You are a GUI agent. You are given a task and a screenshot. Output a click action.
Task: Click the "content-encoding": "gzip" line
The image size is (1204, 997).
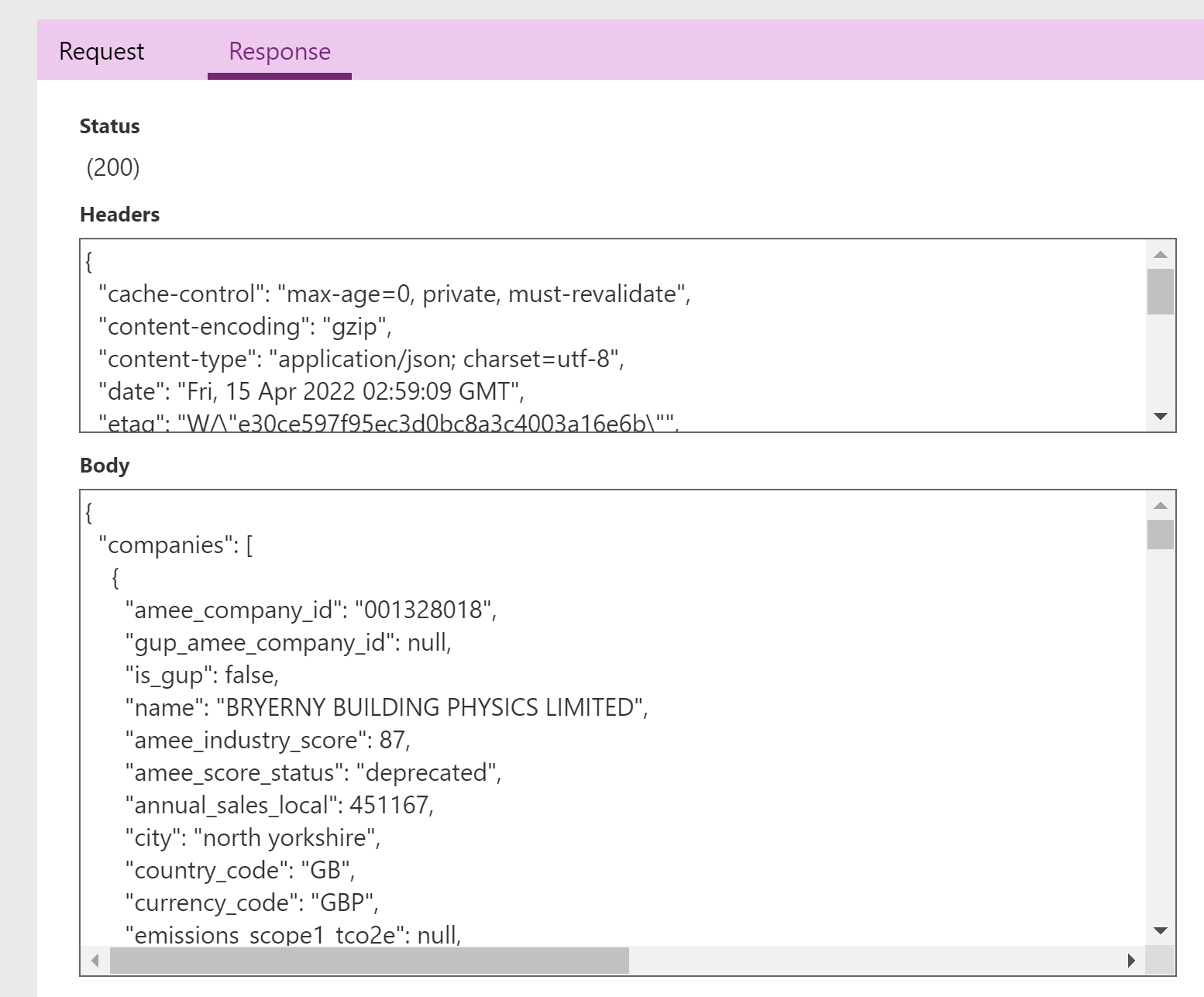pyautogui.click(x=245, y=327)
